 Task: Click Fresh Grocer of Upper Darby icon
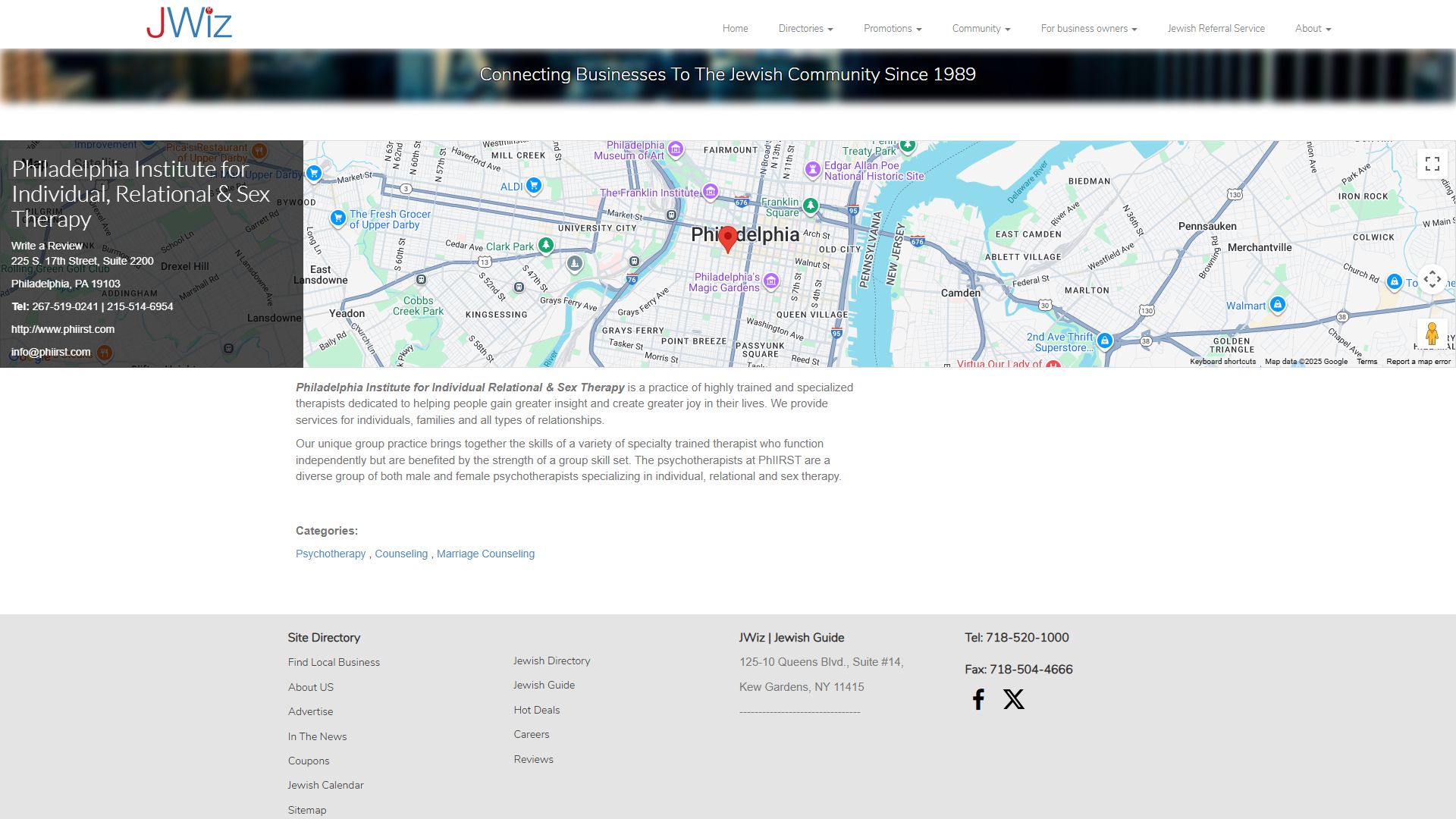point(338,218)
